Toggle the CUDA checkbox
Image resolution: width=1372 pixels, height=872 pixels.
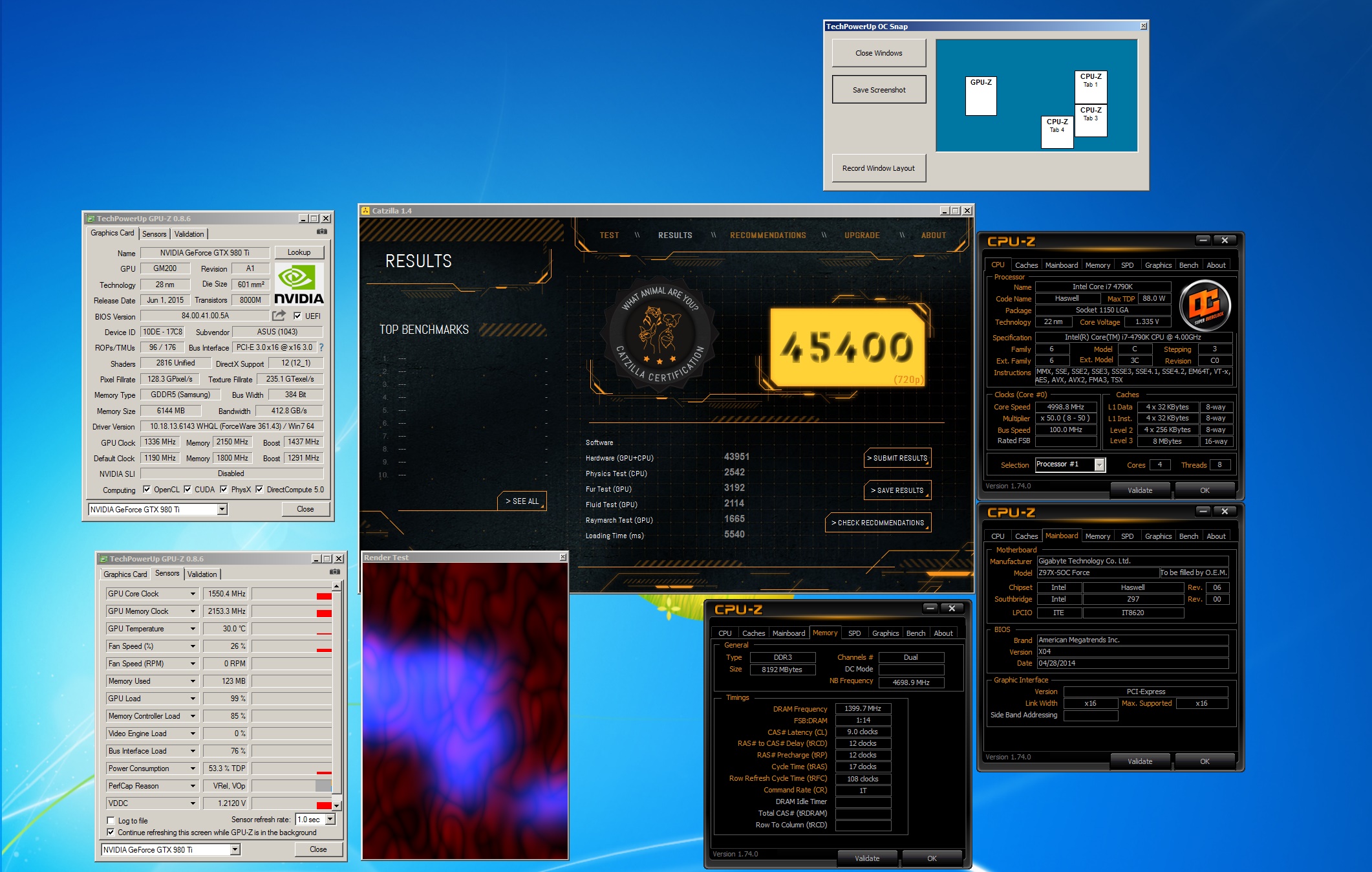(188, 489)
